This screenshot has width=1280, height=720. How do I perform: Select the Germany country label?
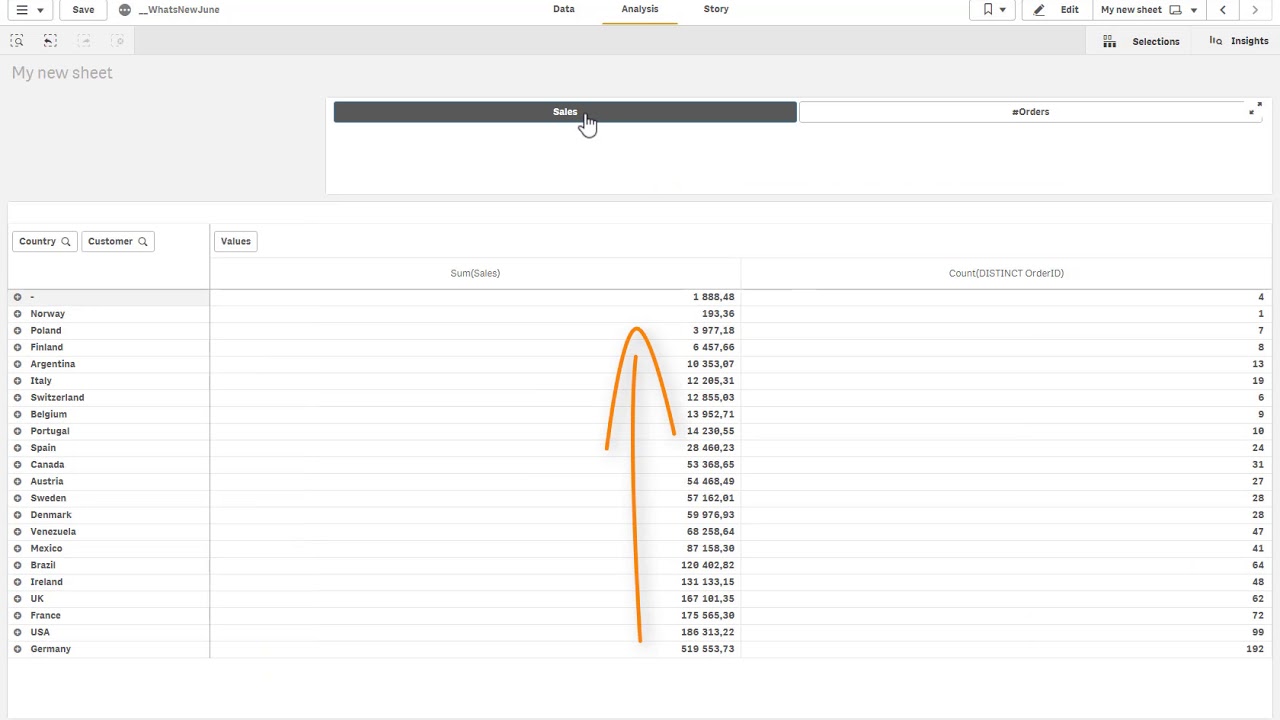pos(50,649)
